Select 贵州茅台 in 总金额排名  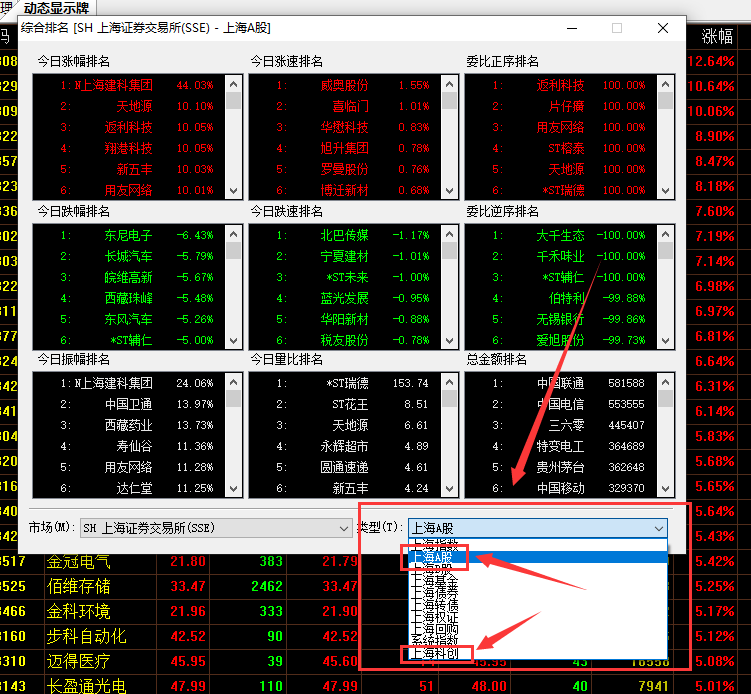(561, 467)
